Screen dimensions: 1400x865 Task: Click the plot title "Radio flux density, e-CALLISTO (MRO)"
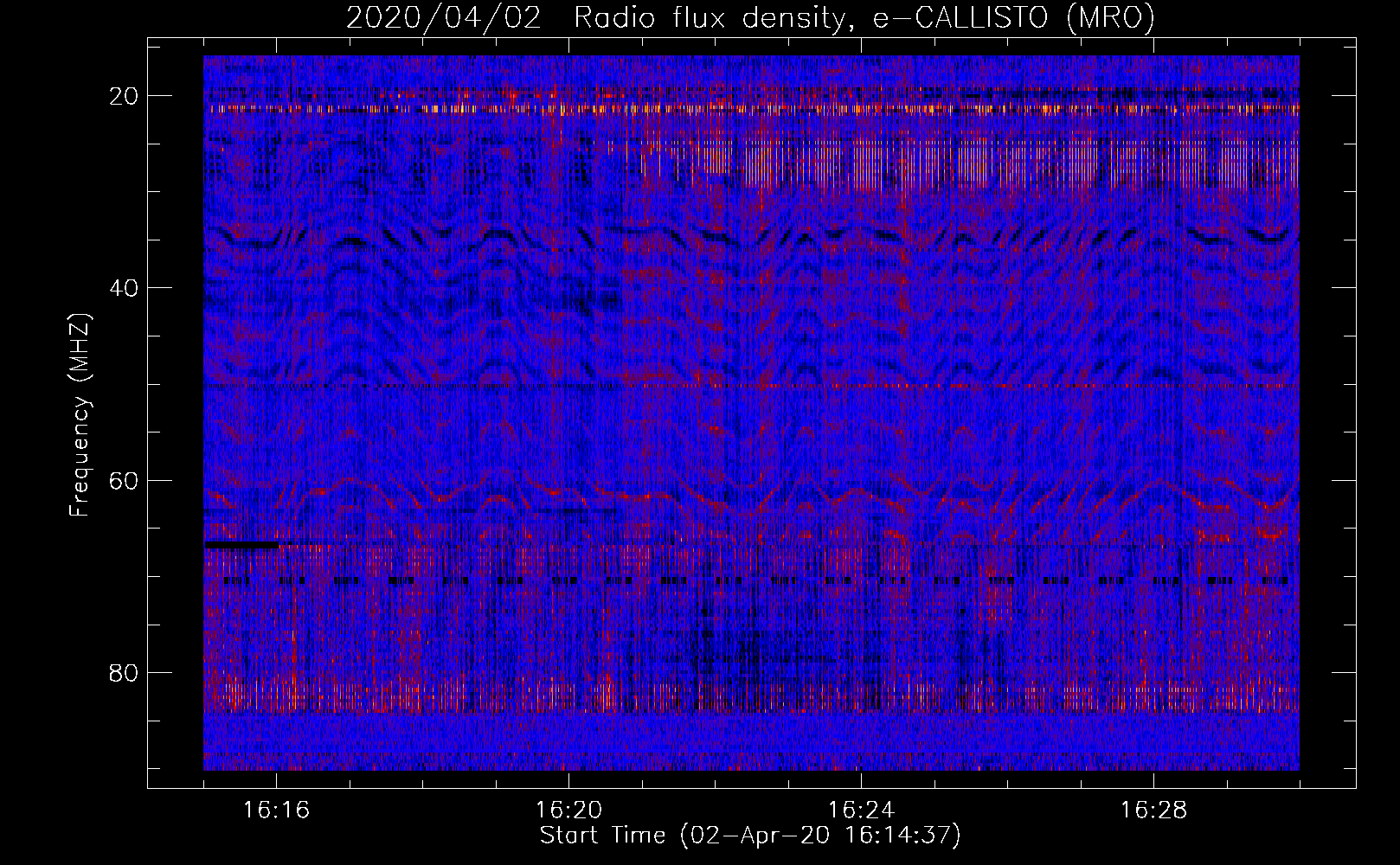coord(864,18)
